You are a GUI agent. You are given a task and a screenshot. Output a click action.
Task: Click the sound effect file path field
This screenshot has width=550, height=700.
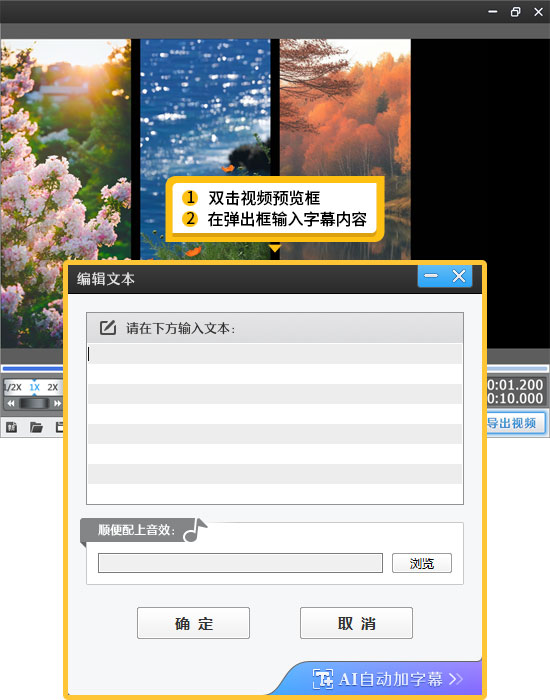point(240,563)
